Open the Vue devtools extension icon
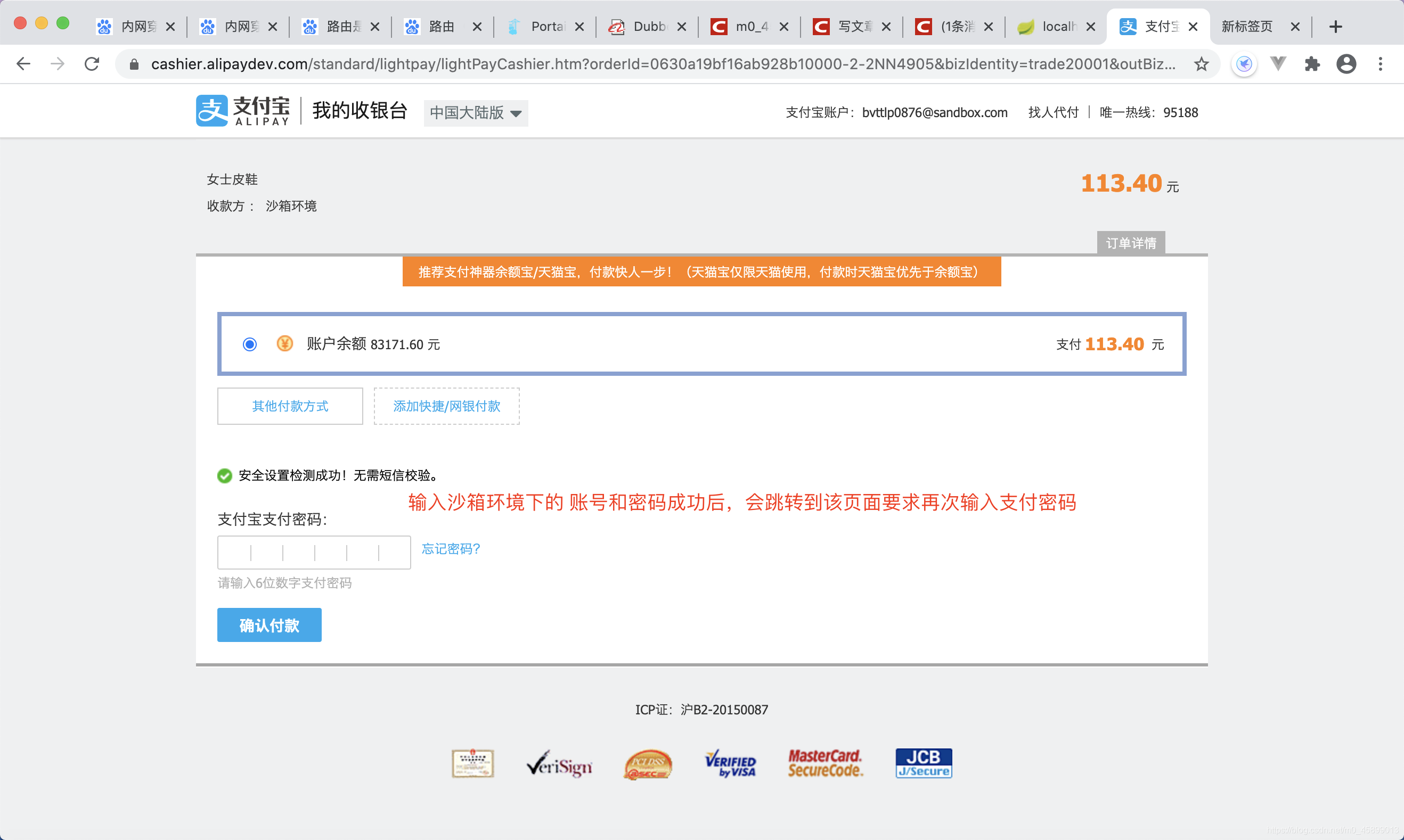The height and width of the screenshot is (840, 1404). click(1278, 63)
